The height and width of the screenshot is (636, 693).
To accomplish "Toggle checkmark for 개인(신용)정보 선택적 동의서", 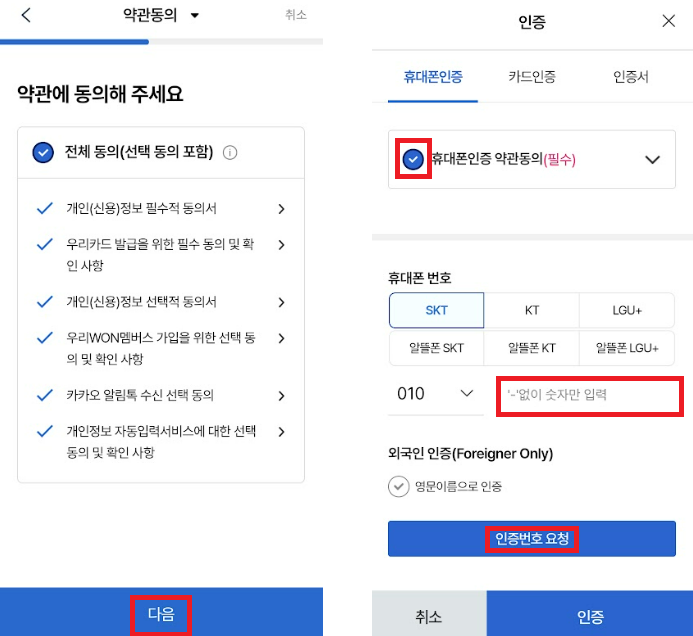I will (x=45, y=302).
